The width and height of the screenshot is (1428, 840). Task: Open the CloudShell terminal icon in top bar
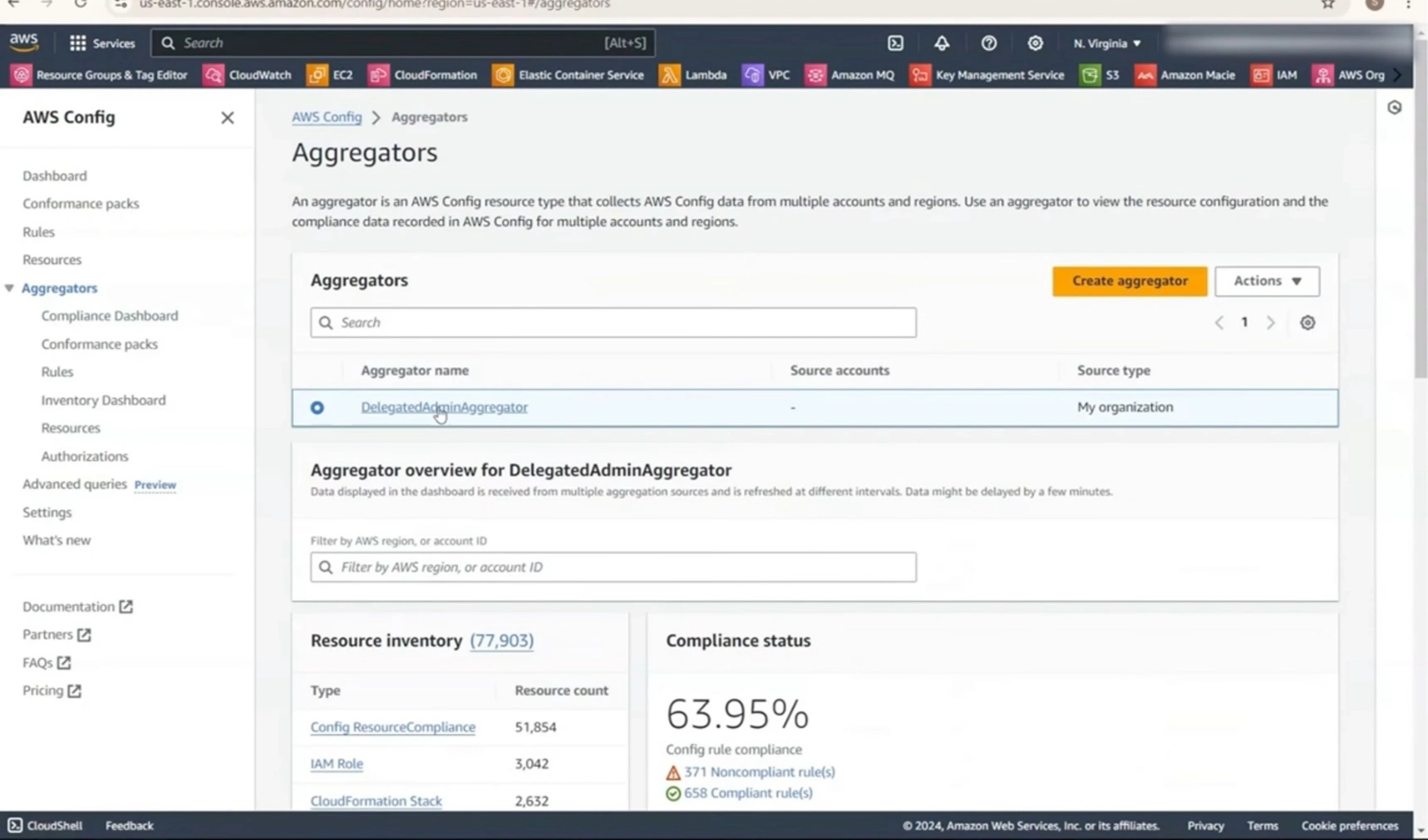pyautogui.click(x=895, y=42)
